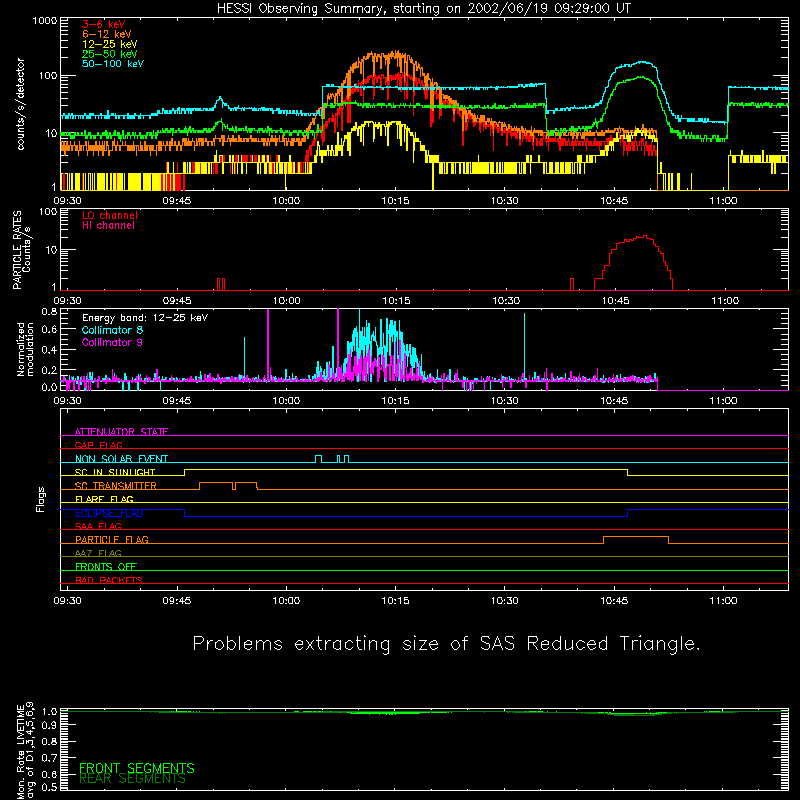Click the PARTICLE FLAG raised step near 10:45
Image resolution: width=800 pixels, height=800 pixels.
pyautogui.click(x=636, y=537)
